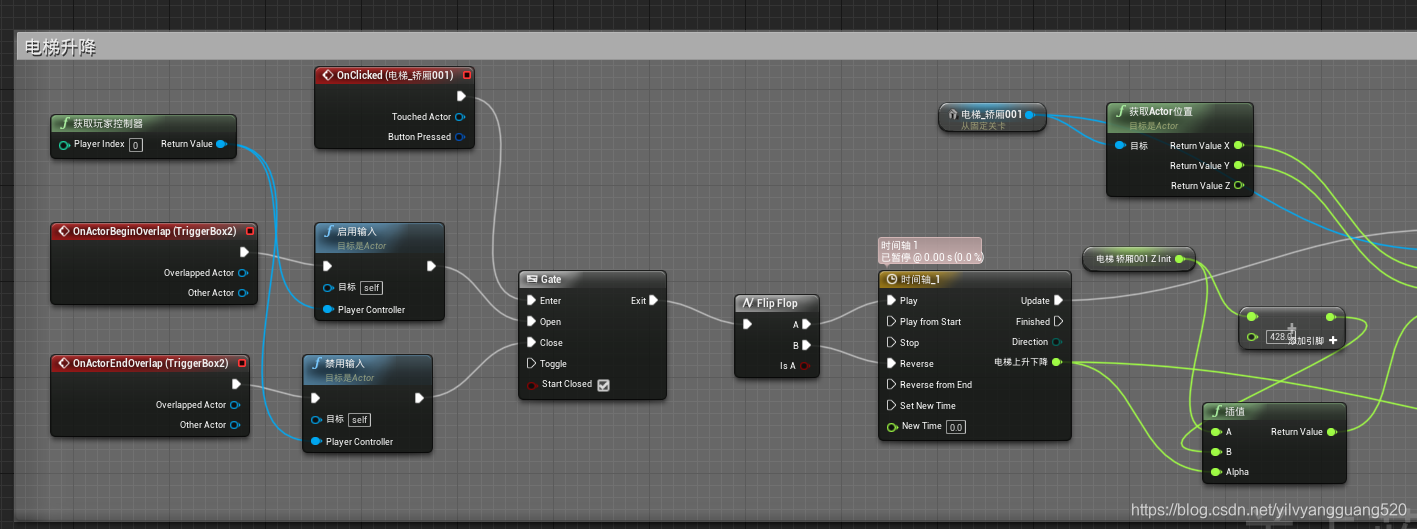Select the 插值 node title
This screenshot has width=1417, height=529.
point(1236,411)
